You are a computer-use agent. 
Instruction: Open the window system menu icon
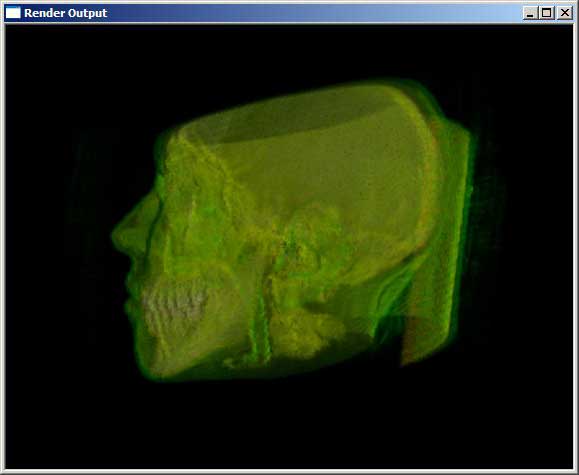pos(13,13)
